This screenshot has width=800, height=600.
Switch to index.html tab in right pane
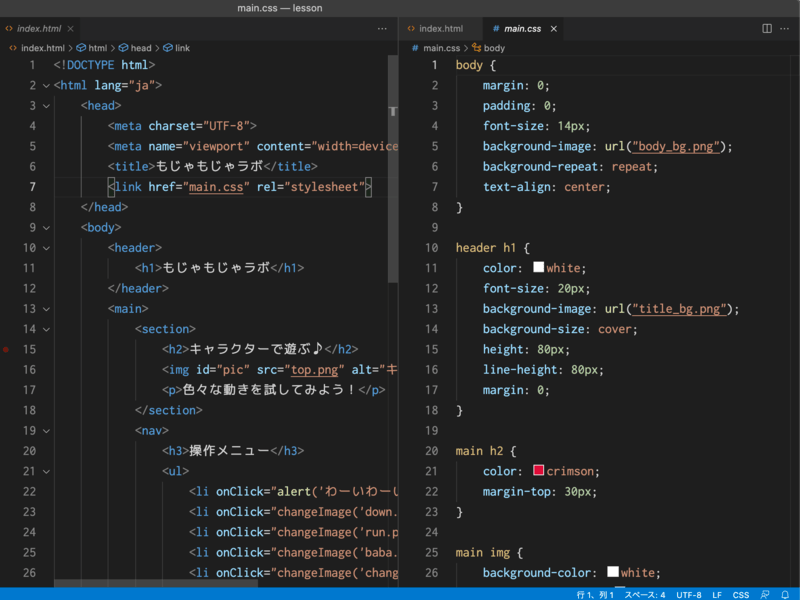click(440, 29)
